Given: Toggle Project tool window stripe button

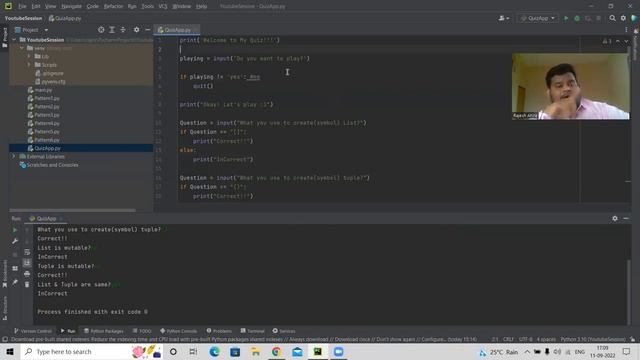Looking at the screenshot, I should pyautogui.click(x=4, y=38).
